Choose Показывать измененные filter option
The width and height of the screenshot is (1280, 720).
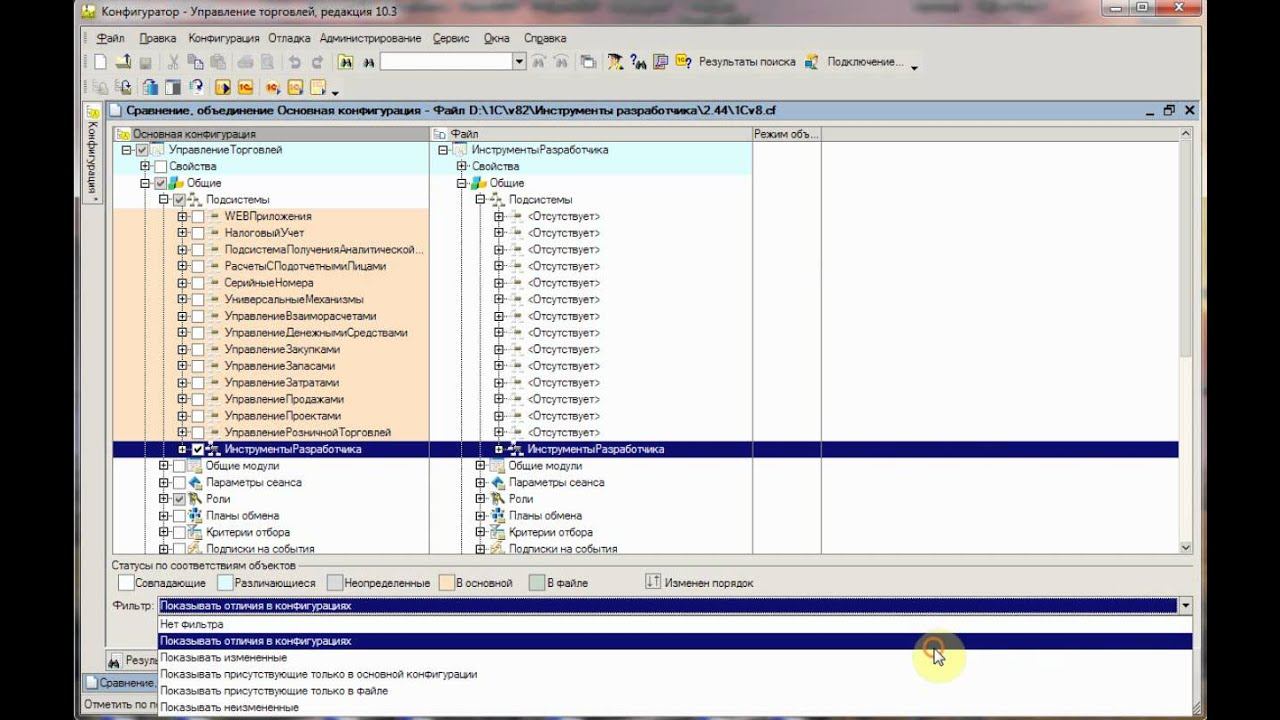tap(675, 657)
